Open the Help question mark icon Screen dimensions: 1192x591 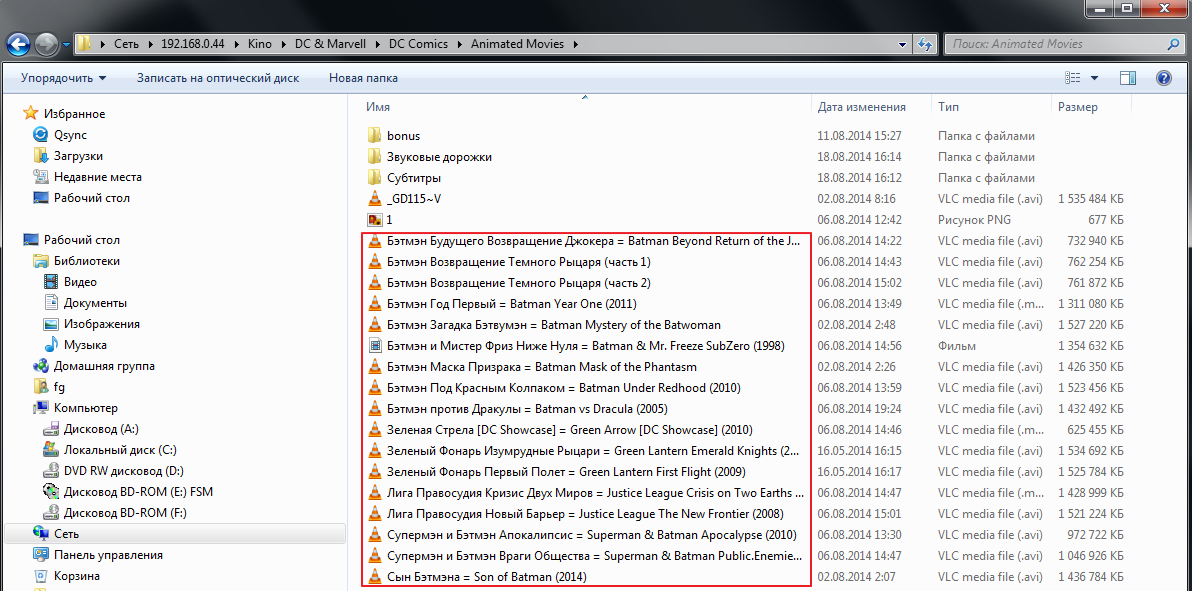pos(1163,78)
